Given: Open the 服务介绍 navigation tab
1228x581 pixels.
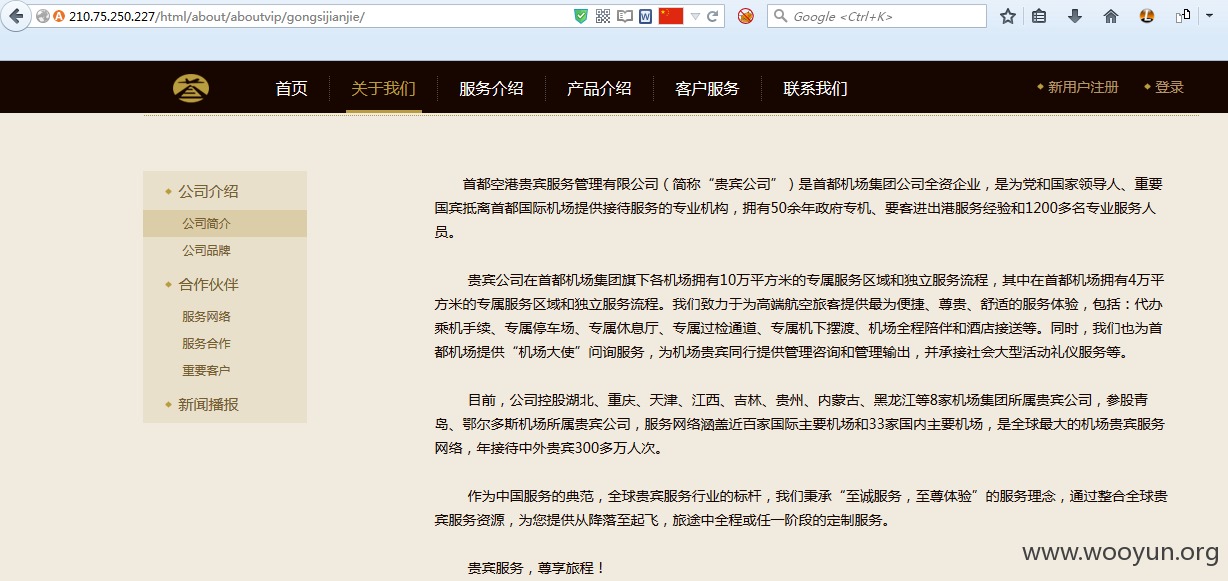Looking at the screenshot, I should coord(491,88).
